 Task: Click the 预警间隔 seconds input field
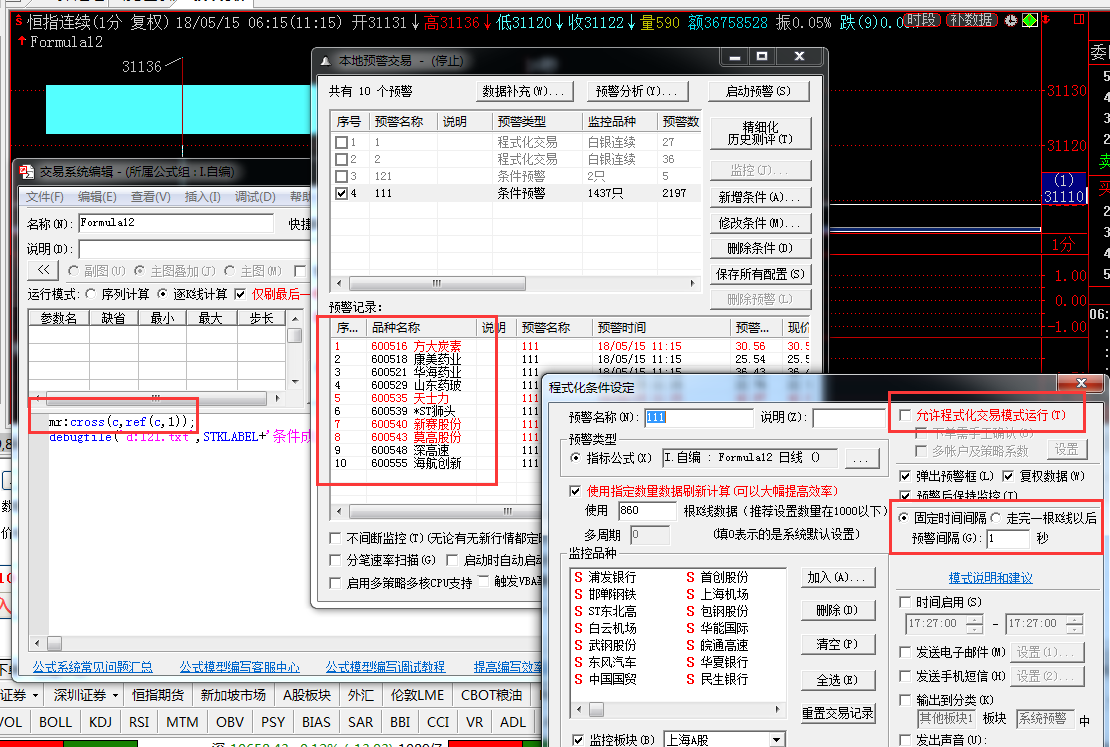tap(1007, 539)
